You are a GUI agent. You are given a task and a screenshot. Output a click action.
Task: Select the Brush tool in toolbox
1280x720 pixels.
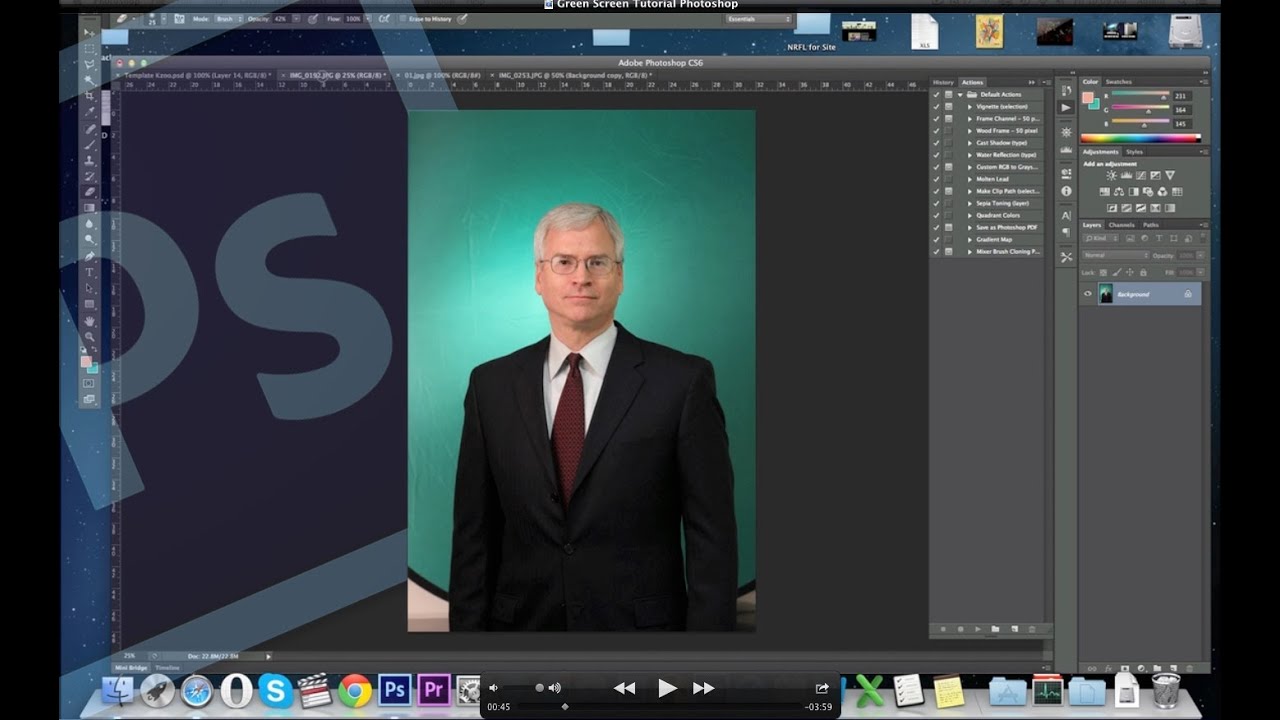click(x=90, y=144)
